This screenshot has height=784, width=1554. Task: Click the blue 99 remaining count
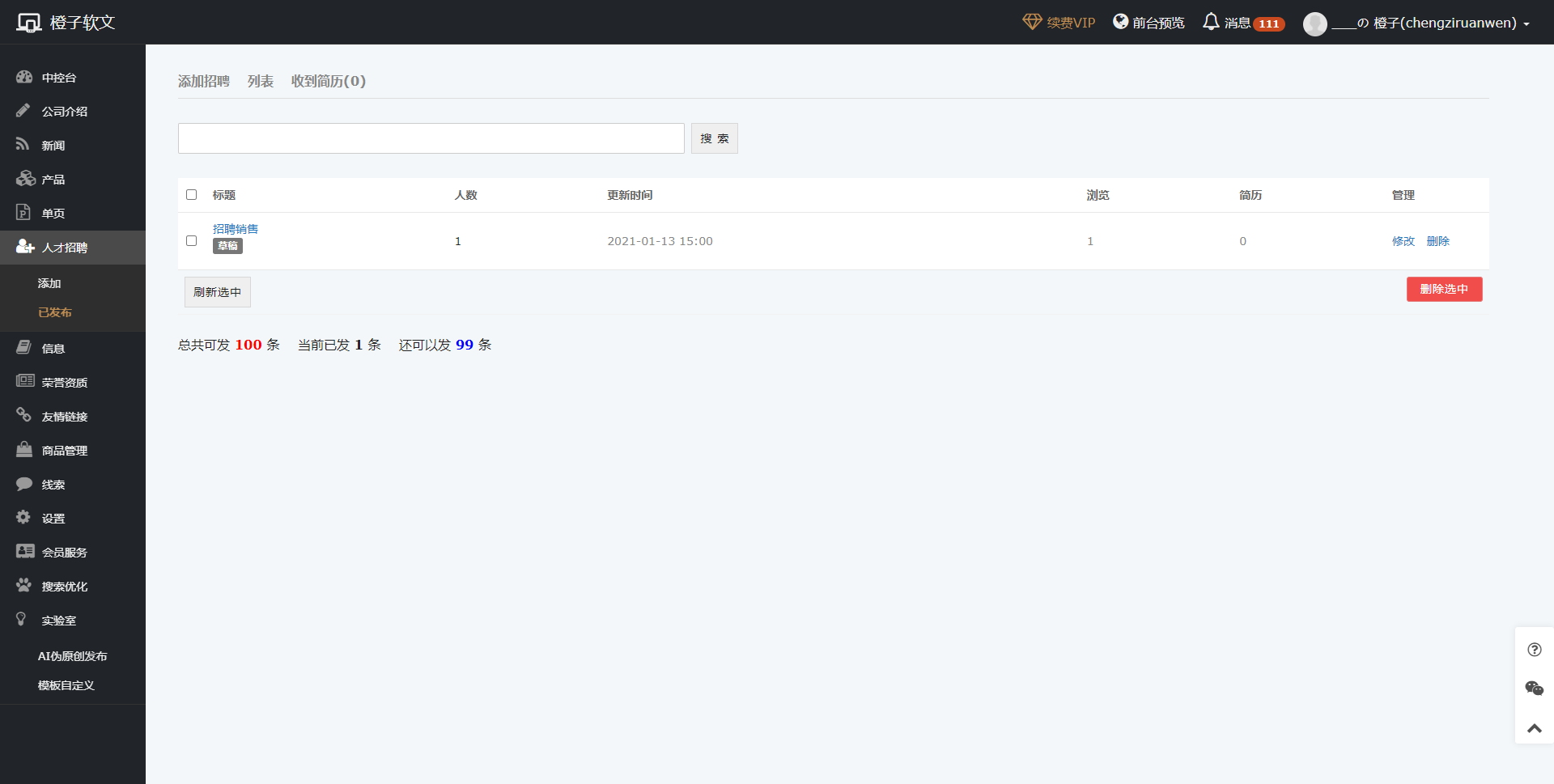(465, 345)
